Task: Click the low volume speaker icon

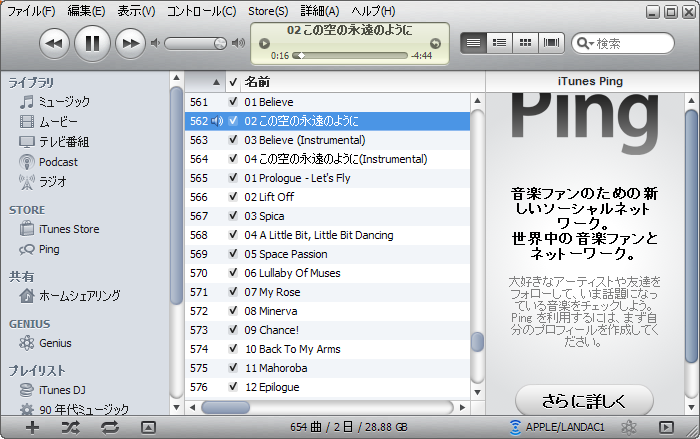Action: tap(155, 43)
